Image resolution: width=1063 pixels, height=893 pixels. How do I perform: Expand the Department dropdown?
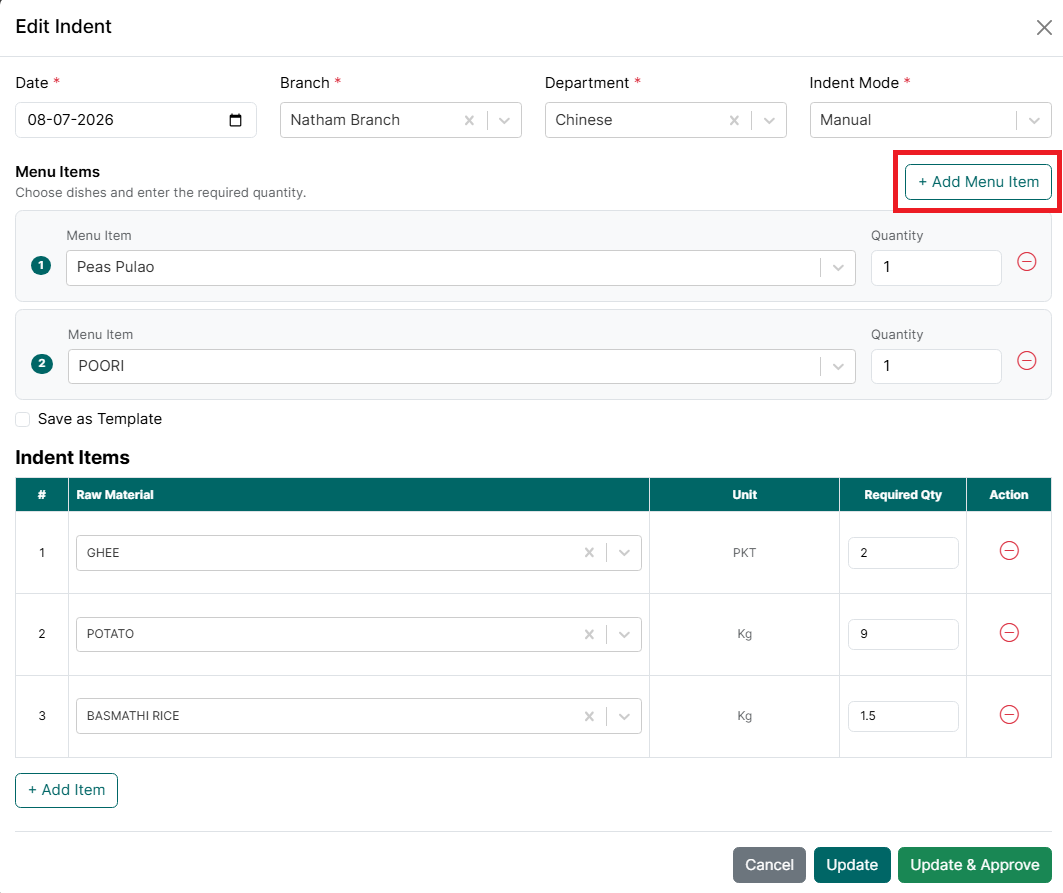tap(769, 120)
